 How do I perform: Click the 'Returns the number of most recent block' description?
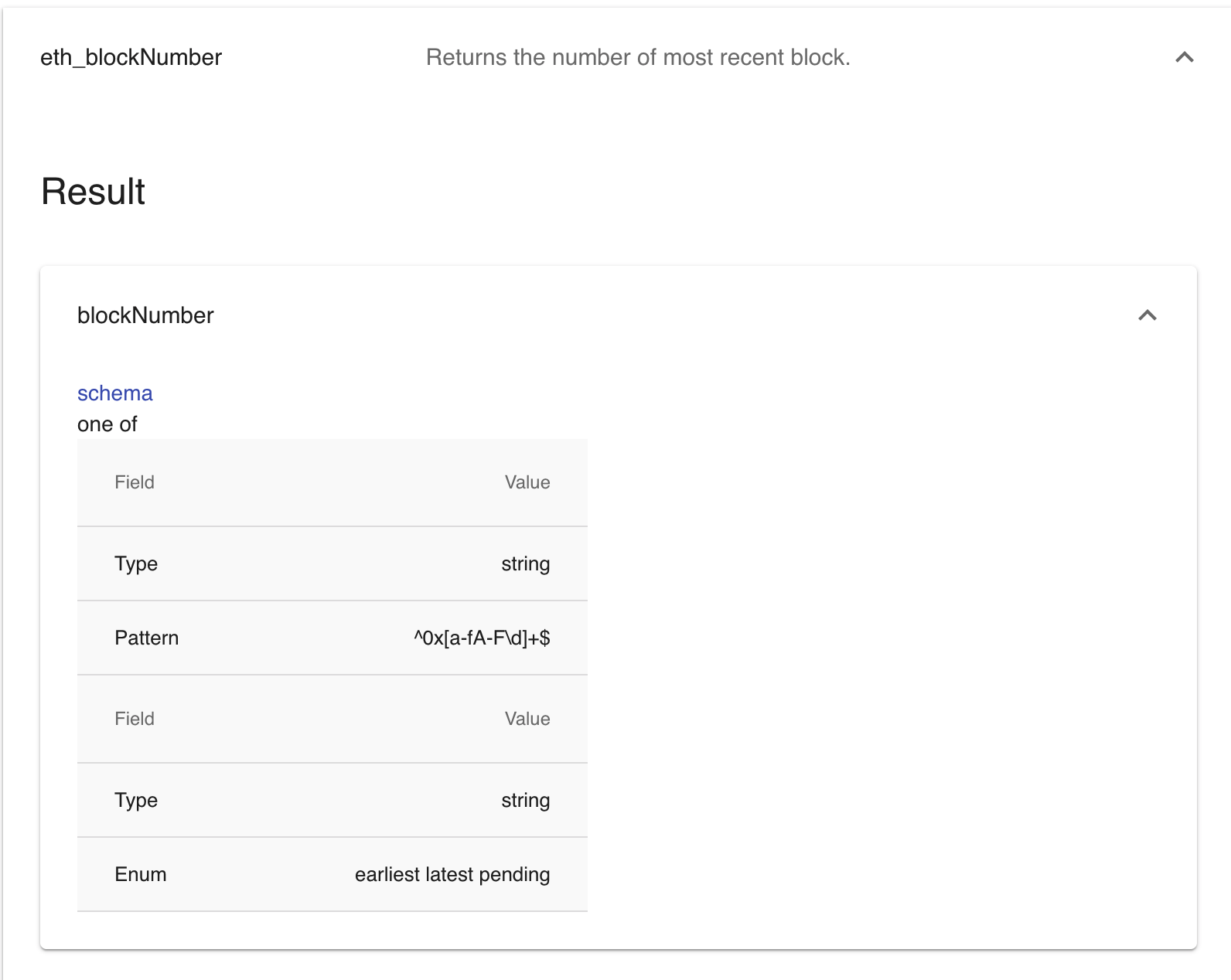[x=638, y=57]
